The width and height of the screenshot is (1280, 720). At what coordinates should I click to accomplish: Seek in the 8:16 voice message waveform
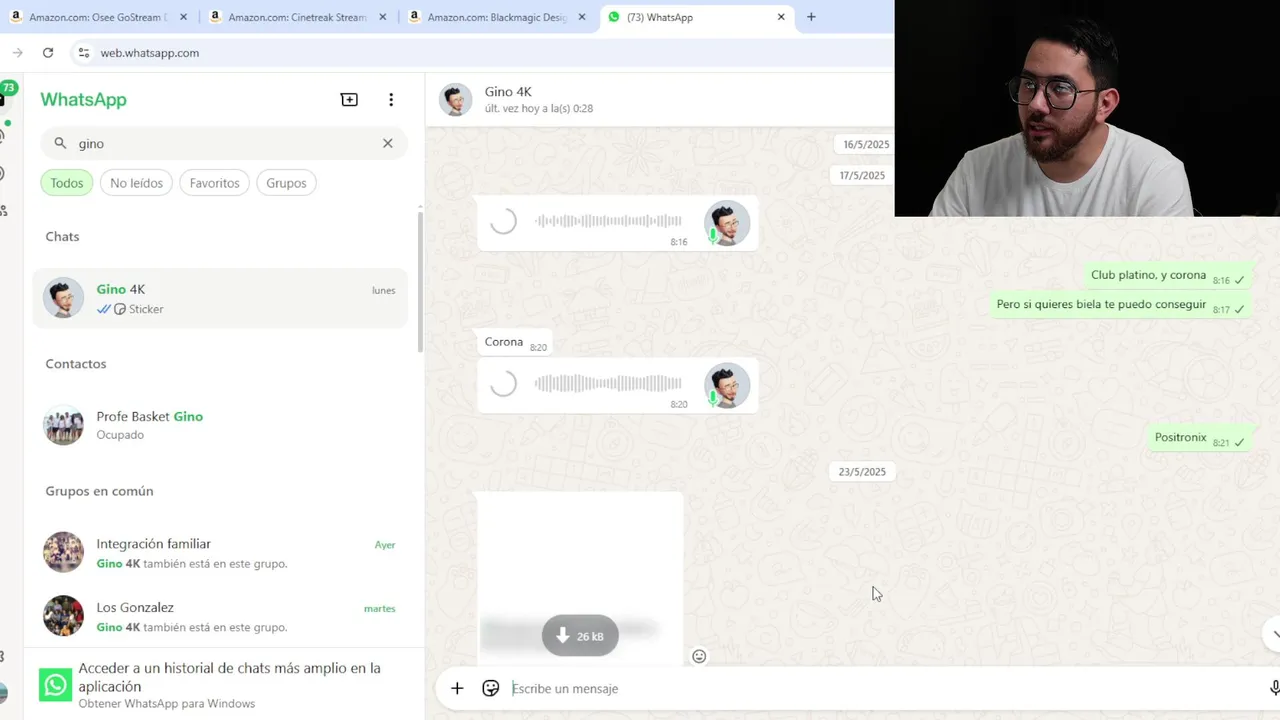(608, 221)
